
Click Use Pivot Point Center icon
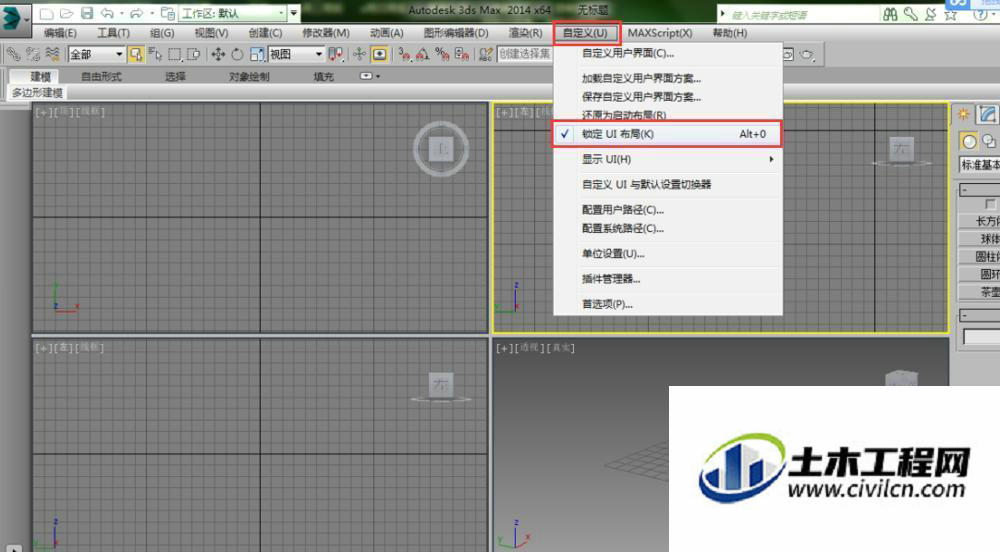click(336, 55)
